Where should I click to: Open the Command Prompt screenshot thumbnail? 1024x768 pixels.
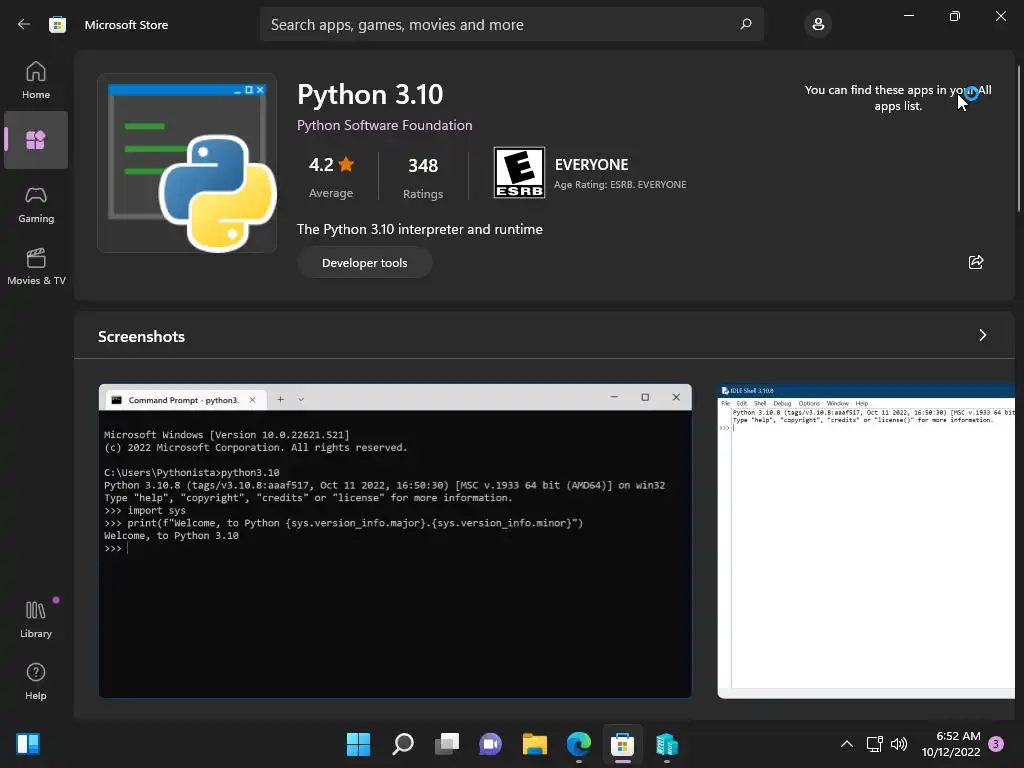pyautogui.click(x=395, y=541)
